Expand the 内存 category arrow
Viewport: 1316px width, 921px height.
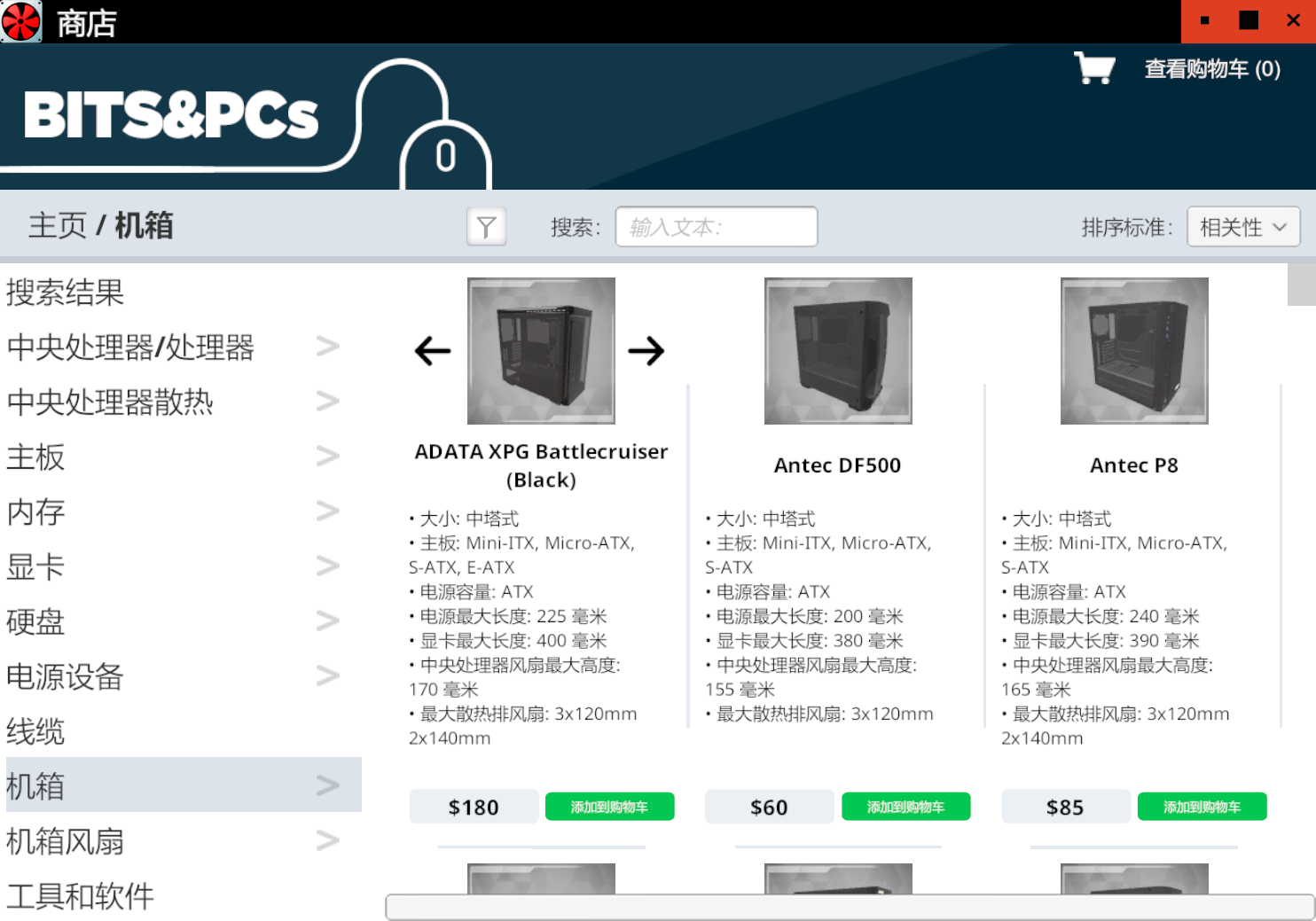tap(328, 511)
